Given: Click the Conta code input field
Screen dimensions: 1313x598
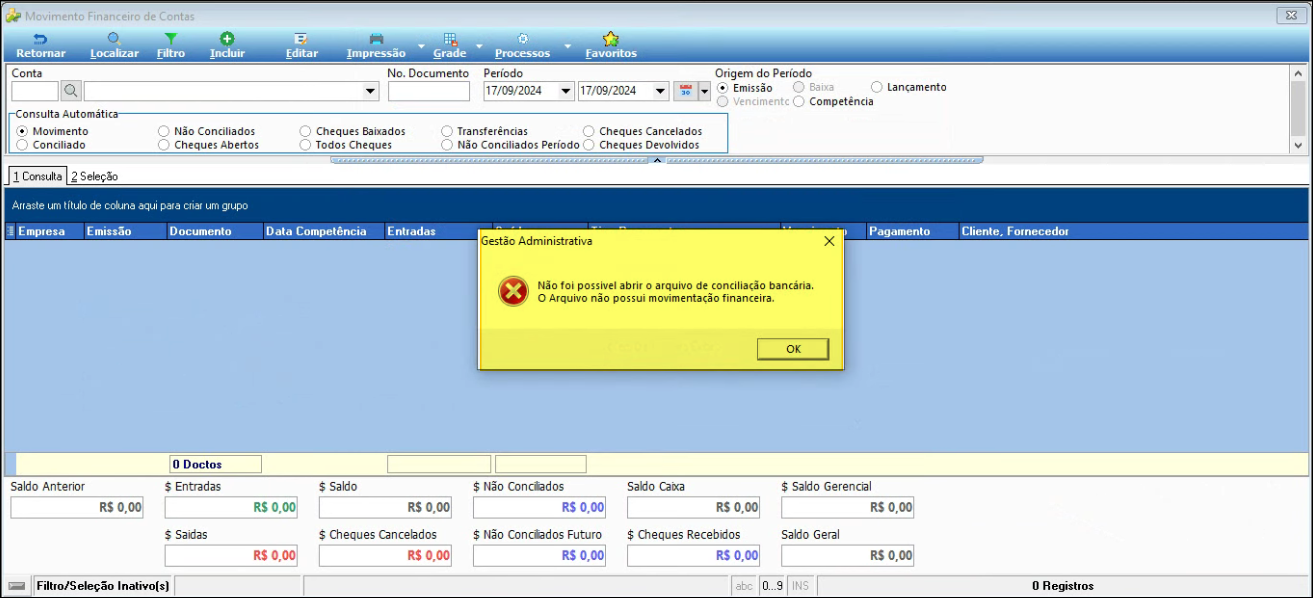Looking at the screenshot, I should point(35,91).
